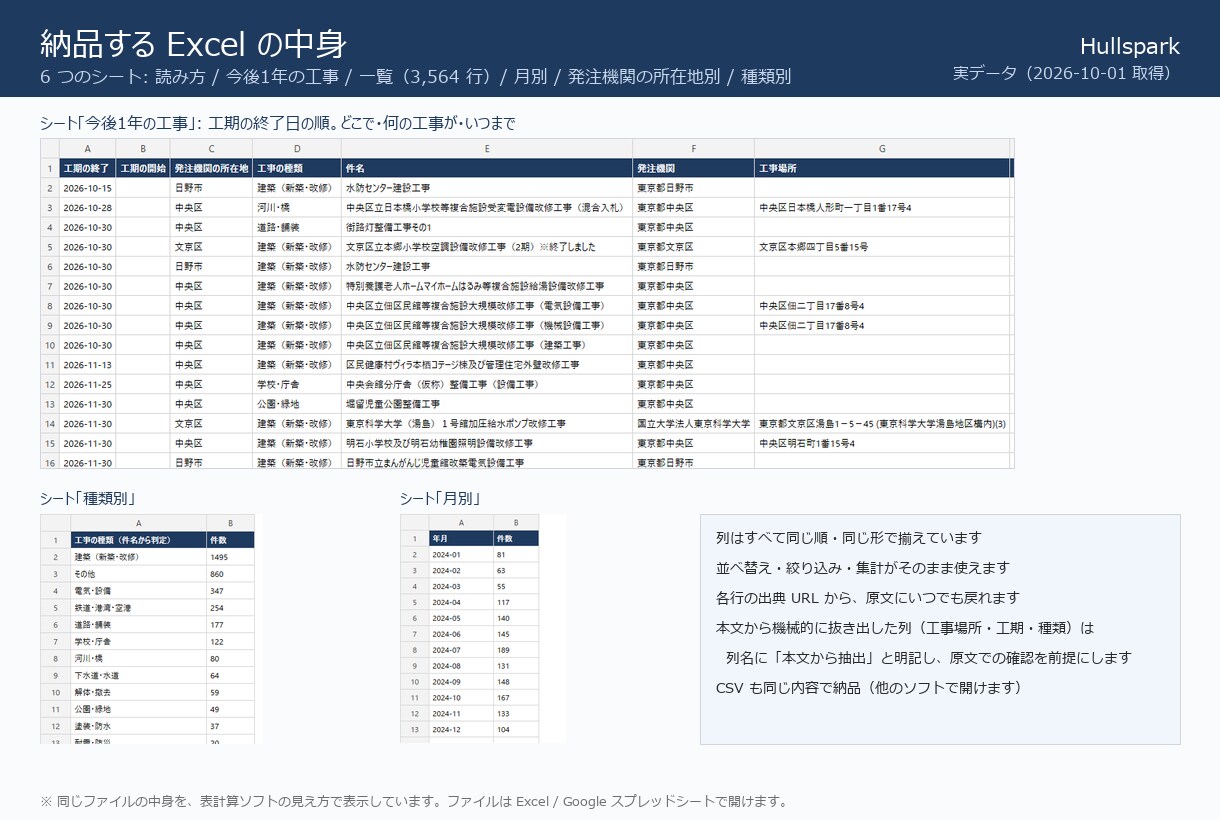Click the '納品する Excel の中身' slide title
The width and height of the screenshot is (1220, 820).
point(193,44)
